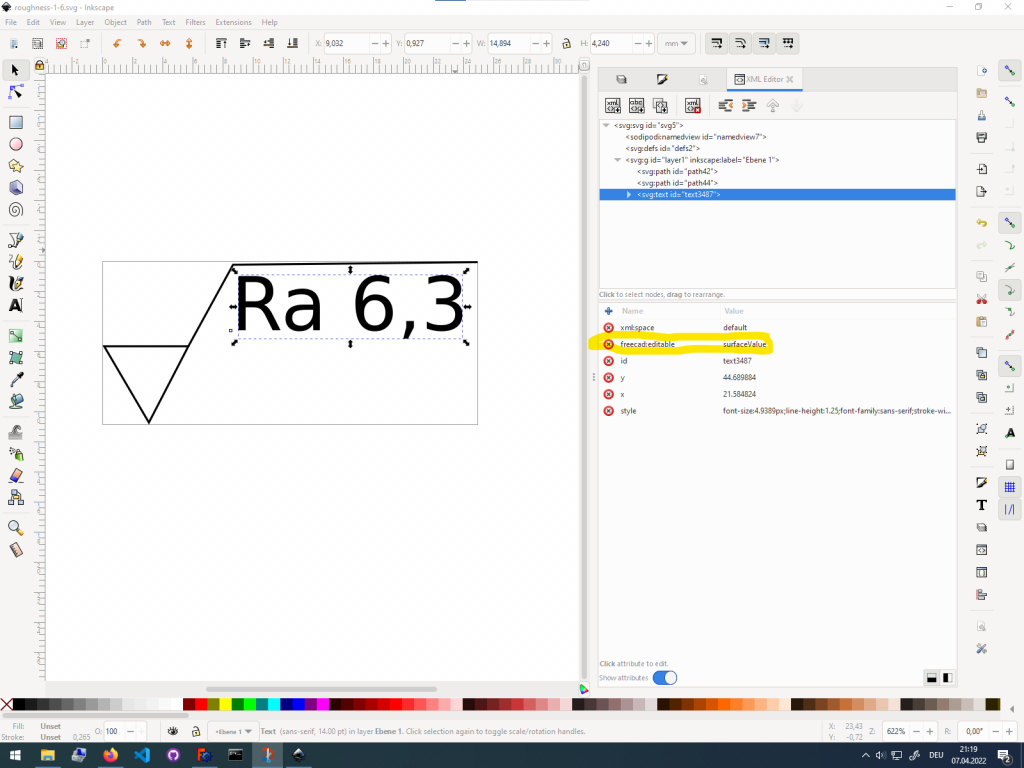Select the Dropper color picker tool
This screenshot has height=768, width=1024.
click(x=16, y=379)
